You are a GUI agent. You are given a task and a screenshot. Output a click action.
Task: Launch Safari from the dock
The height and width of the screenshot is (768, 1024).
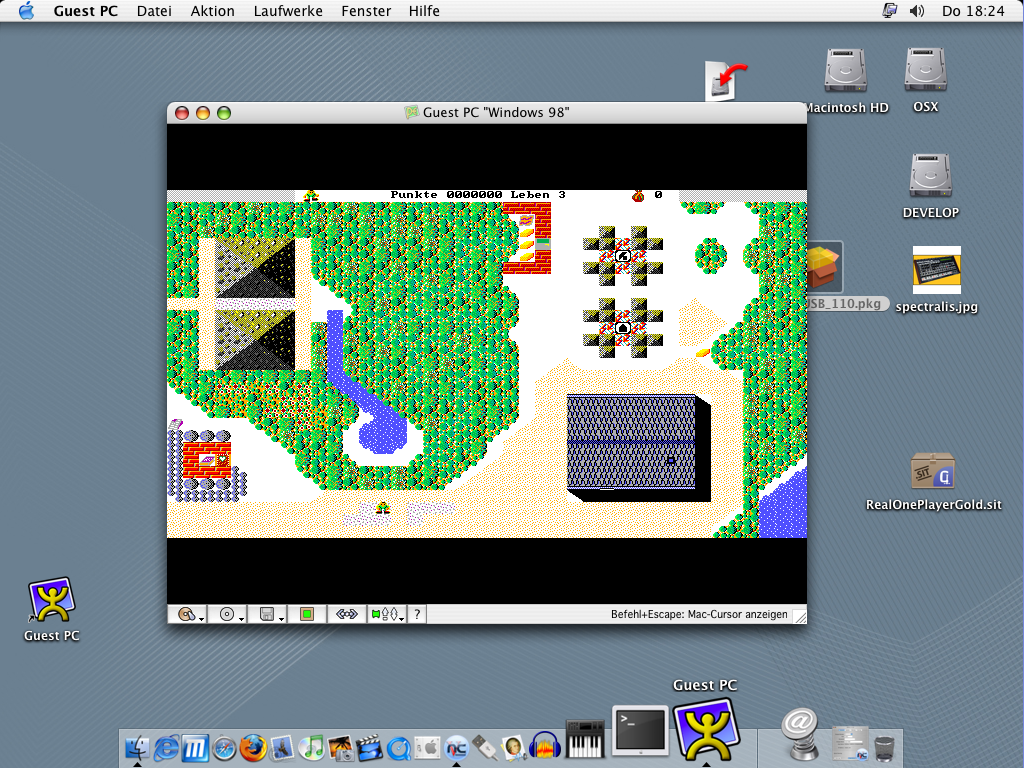point(224,748)
